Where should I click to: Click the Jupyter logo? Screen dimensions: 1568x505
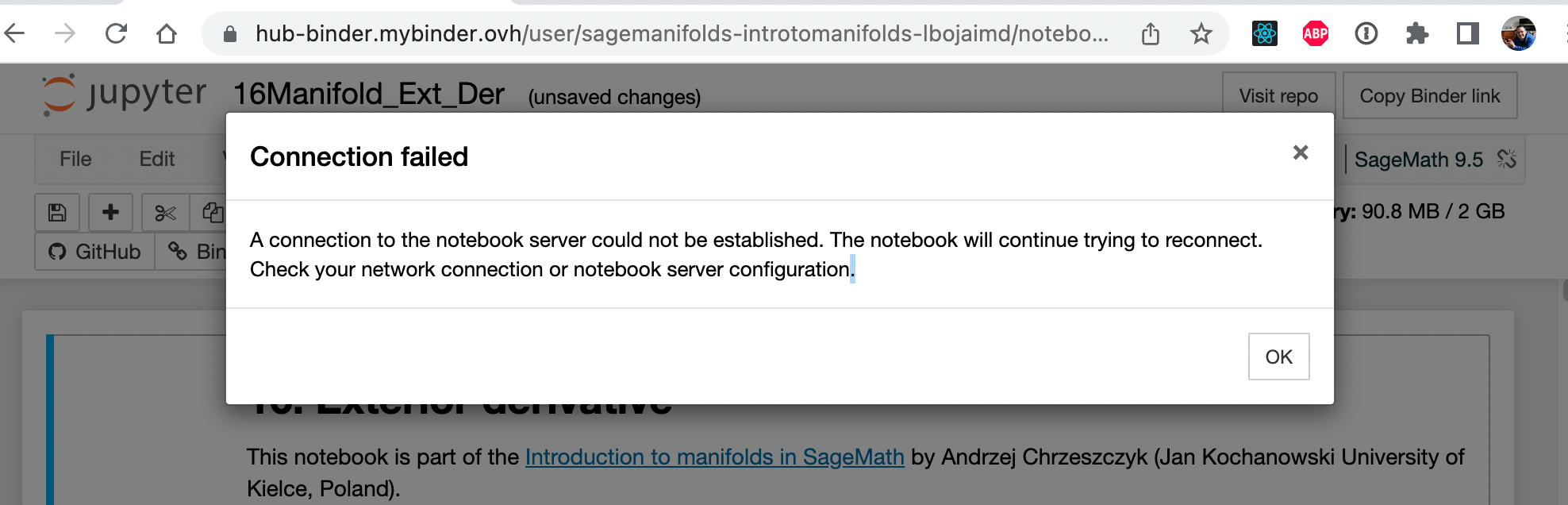(x=124, y=93)
